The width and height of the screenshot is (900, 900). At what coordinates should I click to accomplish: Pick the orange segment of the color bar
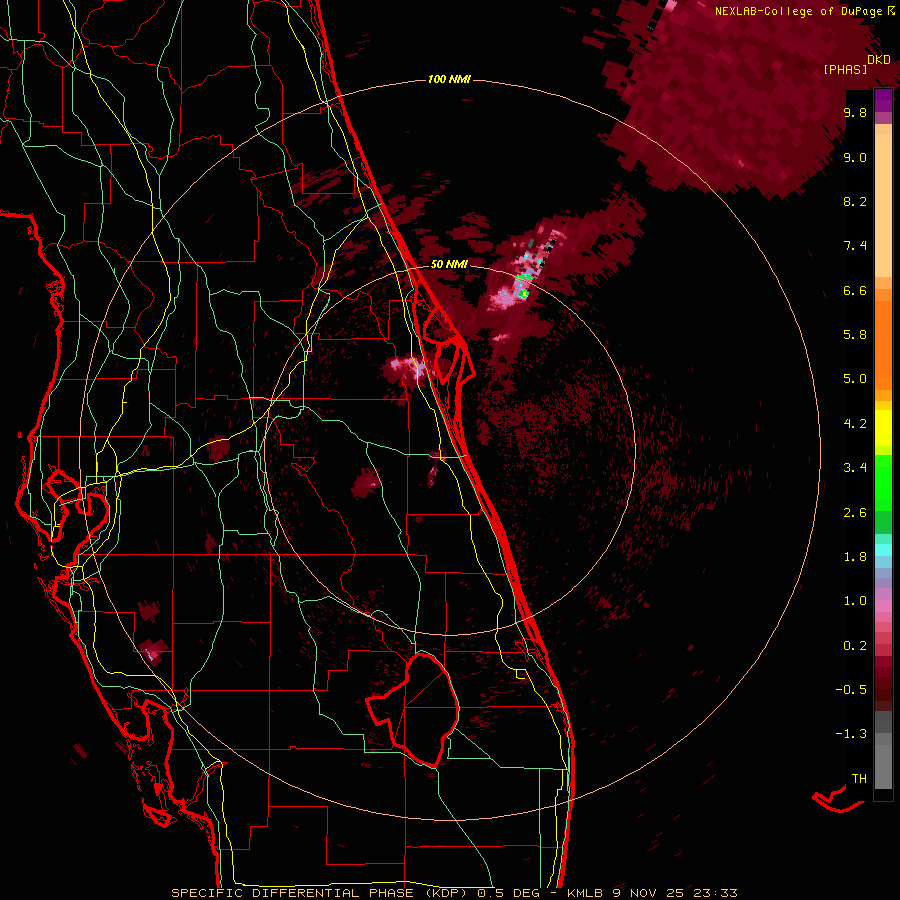883,346
